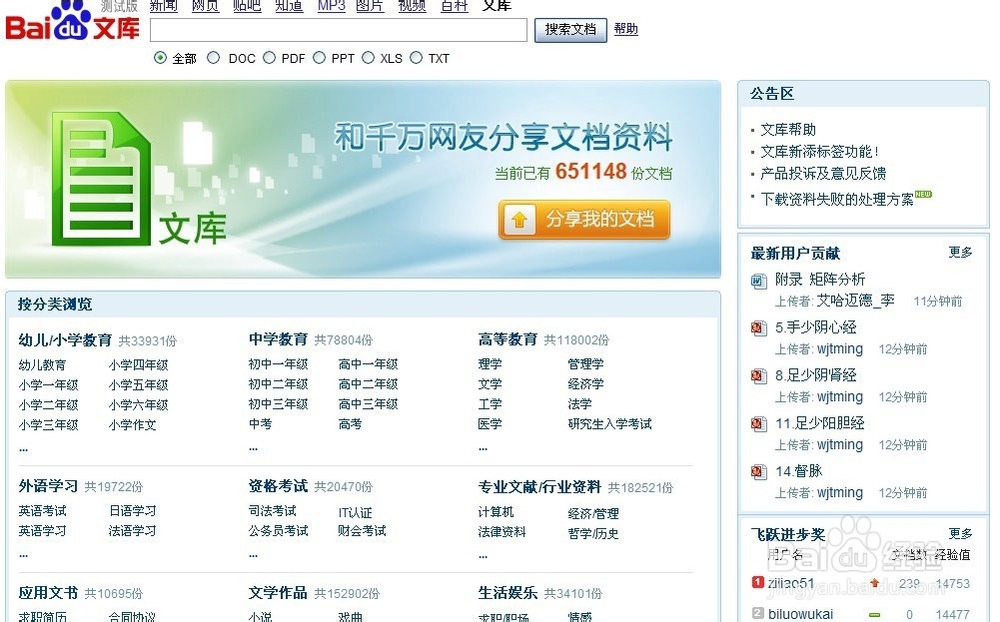Open the 幼儿/小学教育 category heading
1000x622 pixels.
click(x=65, y=340)
